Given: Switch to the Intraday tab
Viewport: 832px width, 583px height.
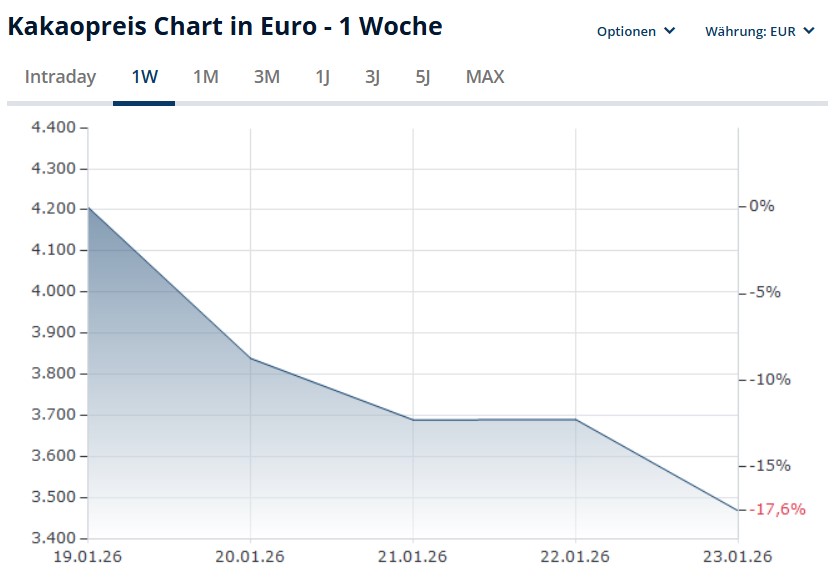Looking at the screenshot, I should [x=60, y=77].
